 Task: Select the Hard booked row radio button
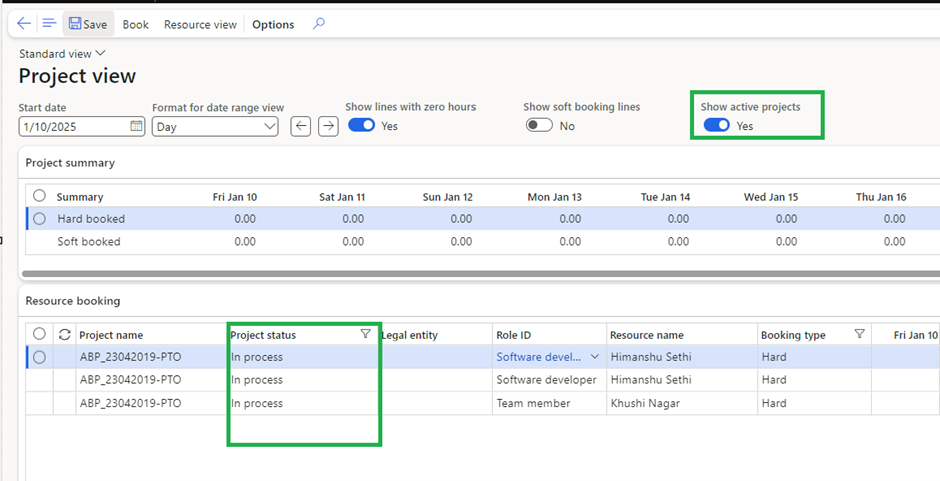40,218
